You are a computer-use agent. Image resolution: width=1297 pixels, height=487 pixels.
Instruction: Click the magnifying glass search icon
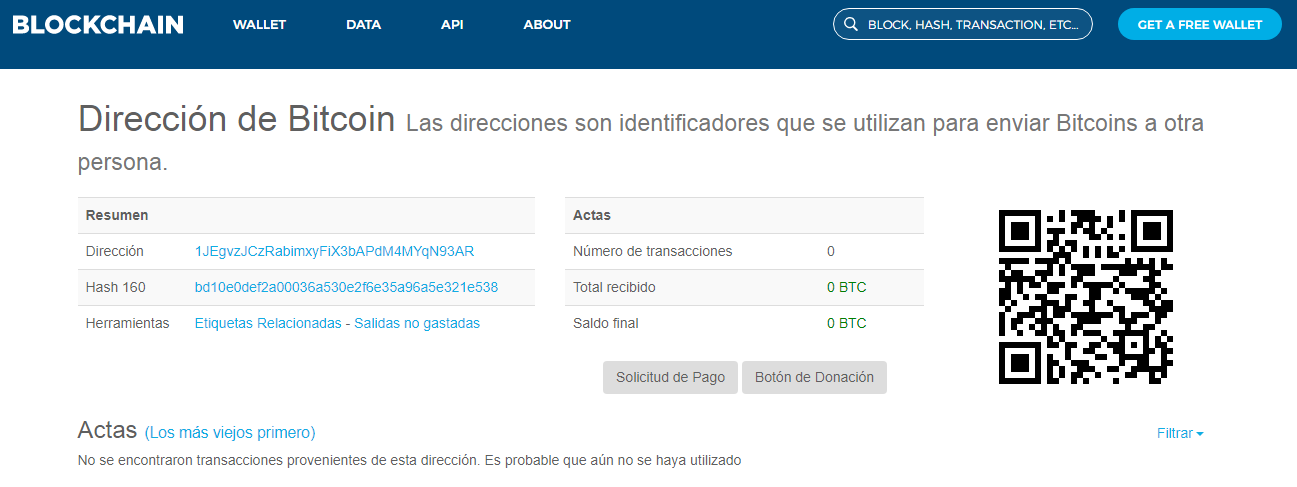[851, 25]
